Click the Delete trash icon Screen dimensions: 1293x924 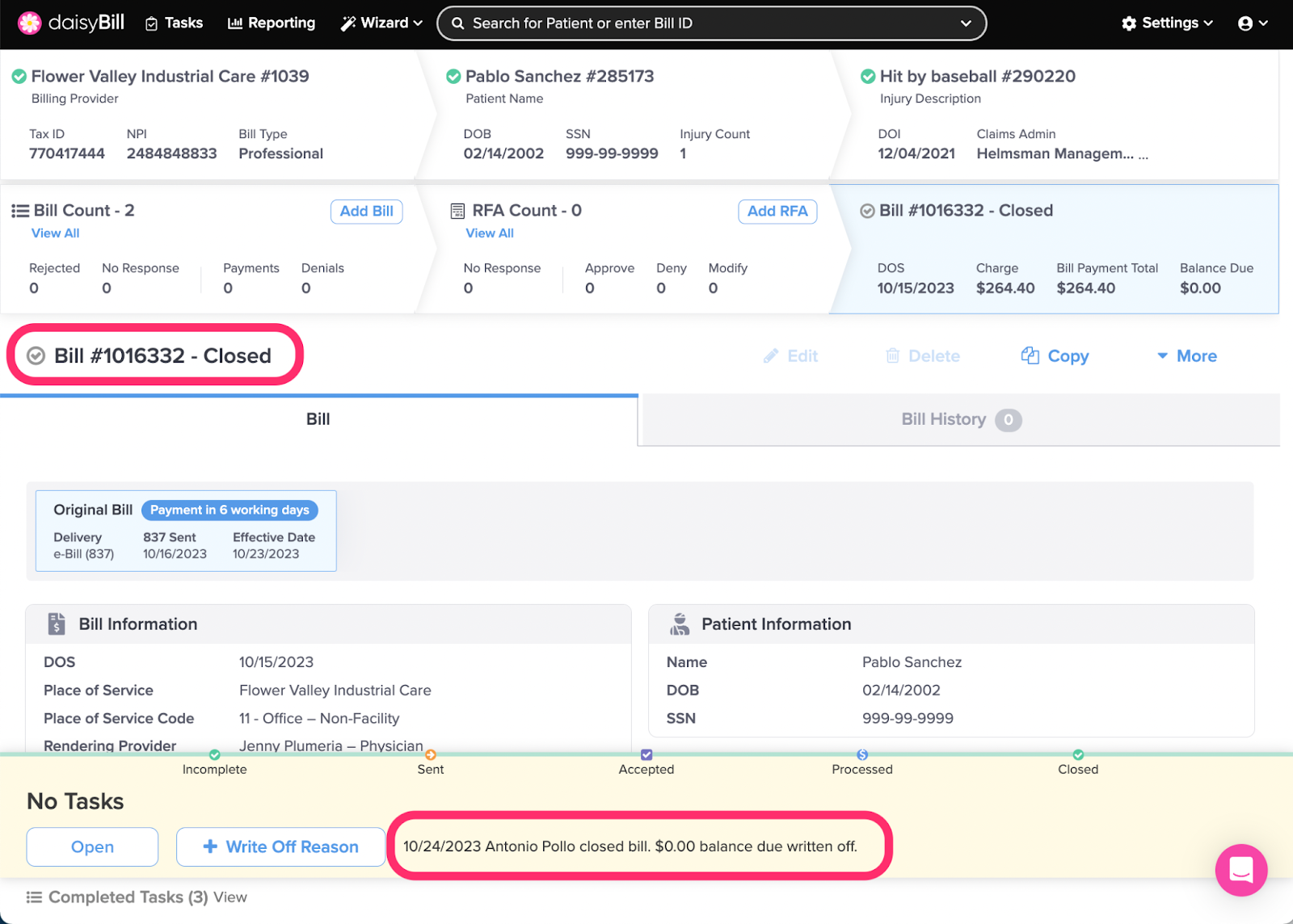pos(892,356)
